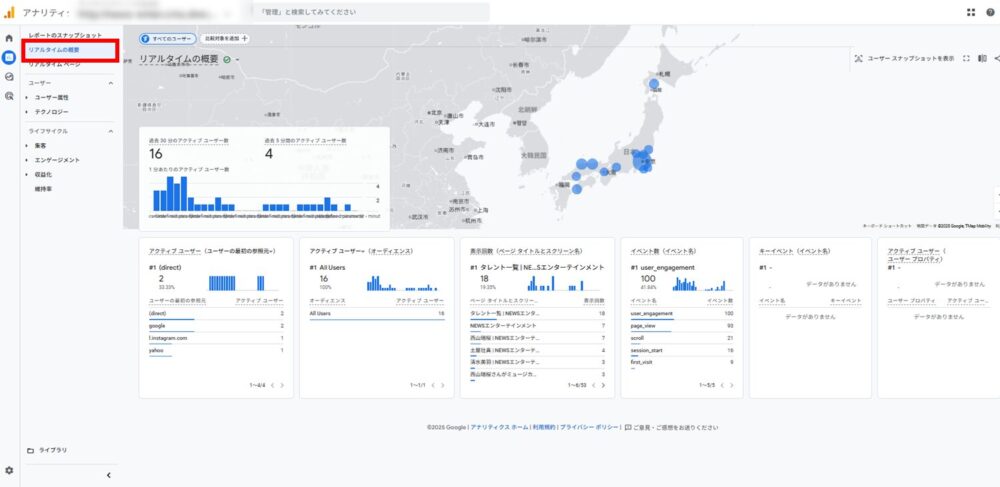Screen dimensions: 1000x487
Task: Open the Explore icon in left rail
Action: (x=9, y=76)
